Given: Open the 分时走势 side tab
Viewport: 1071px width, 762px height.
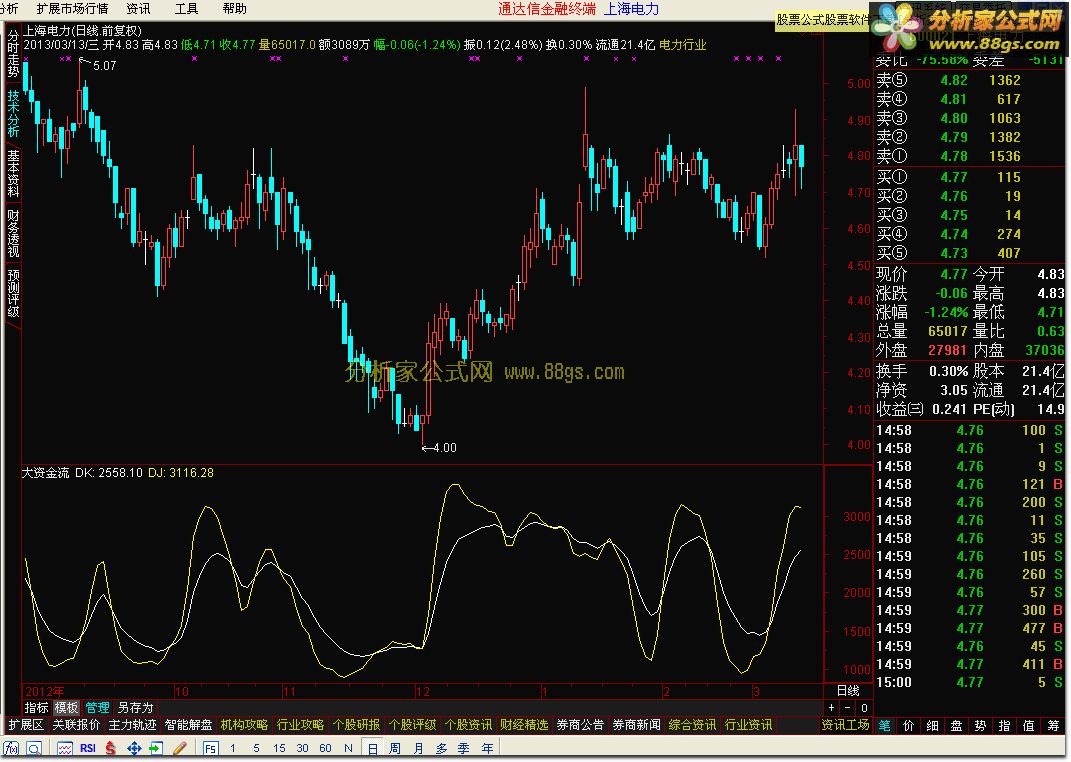Looking at the screenshot, I should (13, 53).
